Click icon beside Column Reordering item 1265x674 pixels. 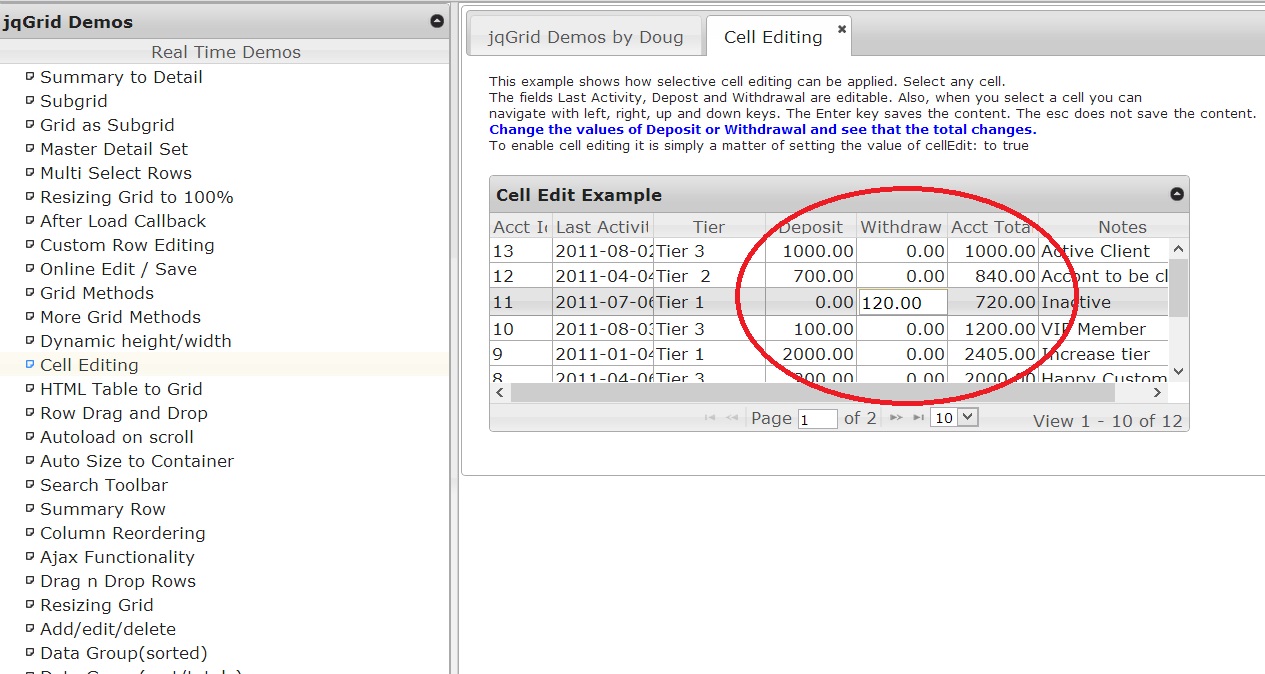click(x=30, y=532)
